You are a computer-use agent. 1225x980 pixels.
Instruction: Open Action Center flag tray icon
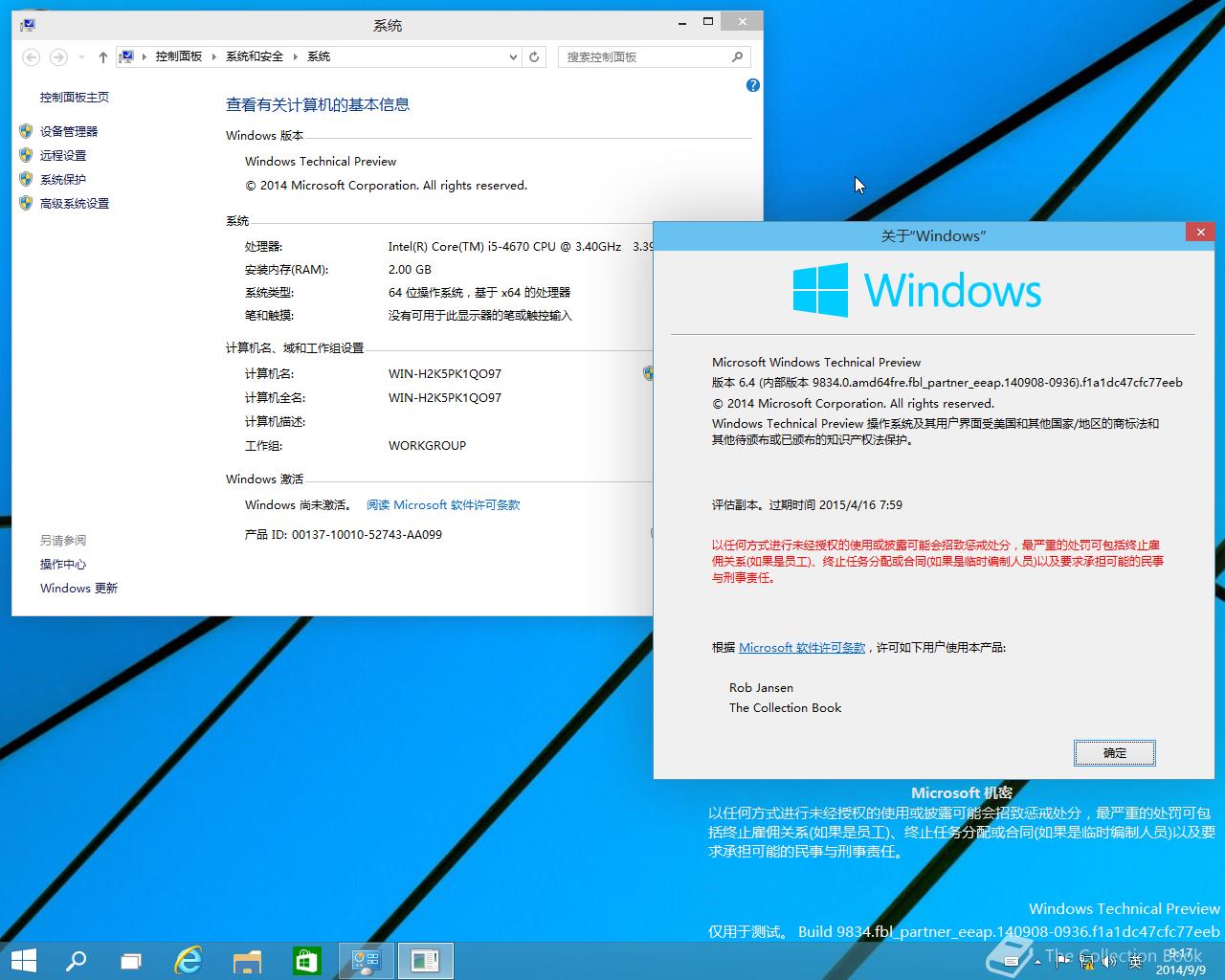coord(1063,962)
